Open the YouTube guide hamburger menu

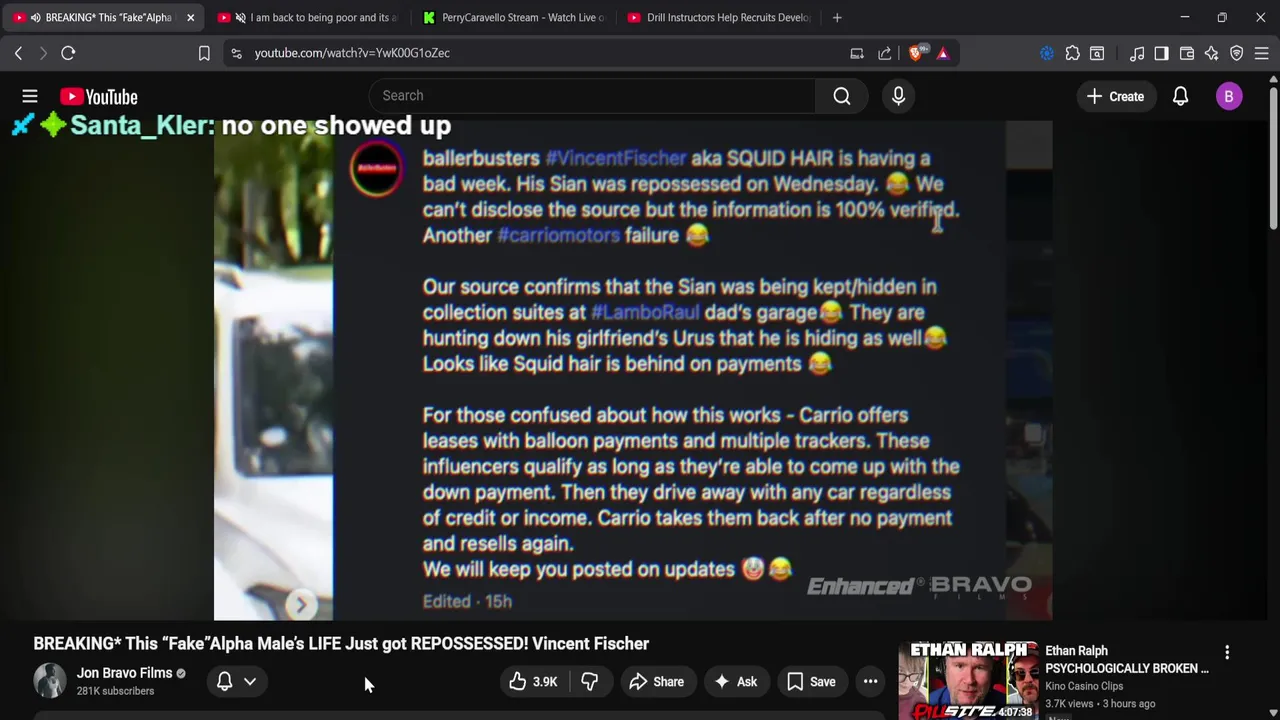coord(30,96)
